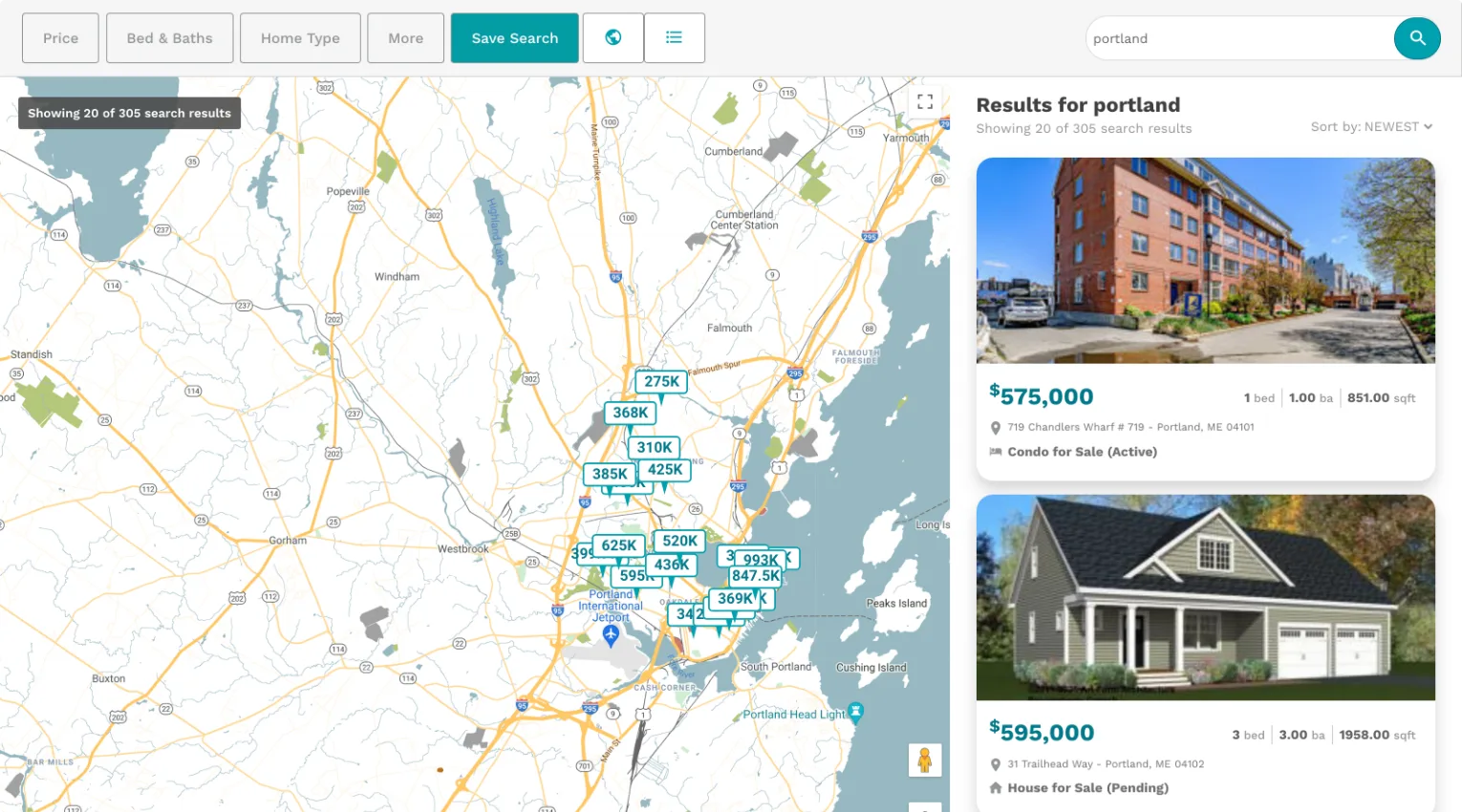
Task: Switch to globe map view
Action: coord(613,38)
